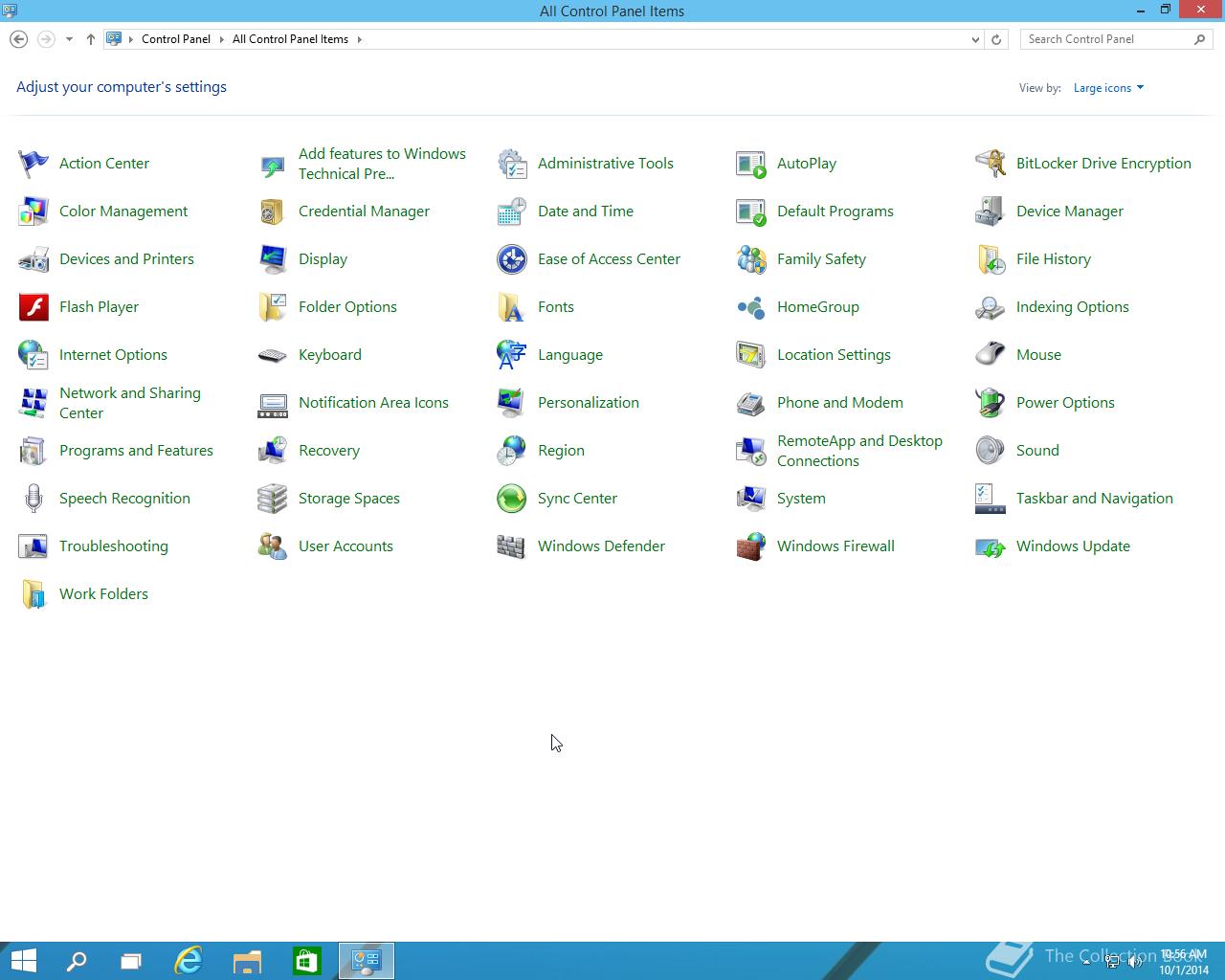Open the Storage Spaces icon
This screenshot has height=980, width=1225.
273,499
